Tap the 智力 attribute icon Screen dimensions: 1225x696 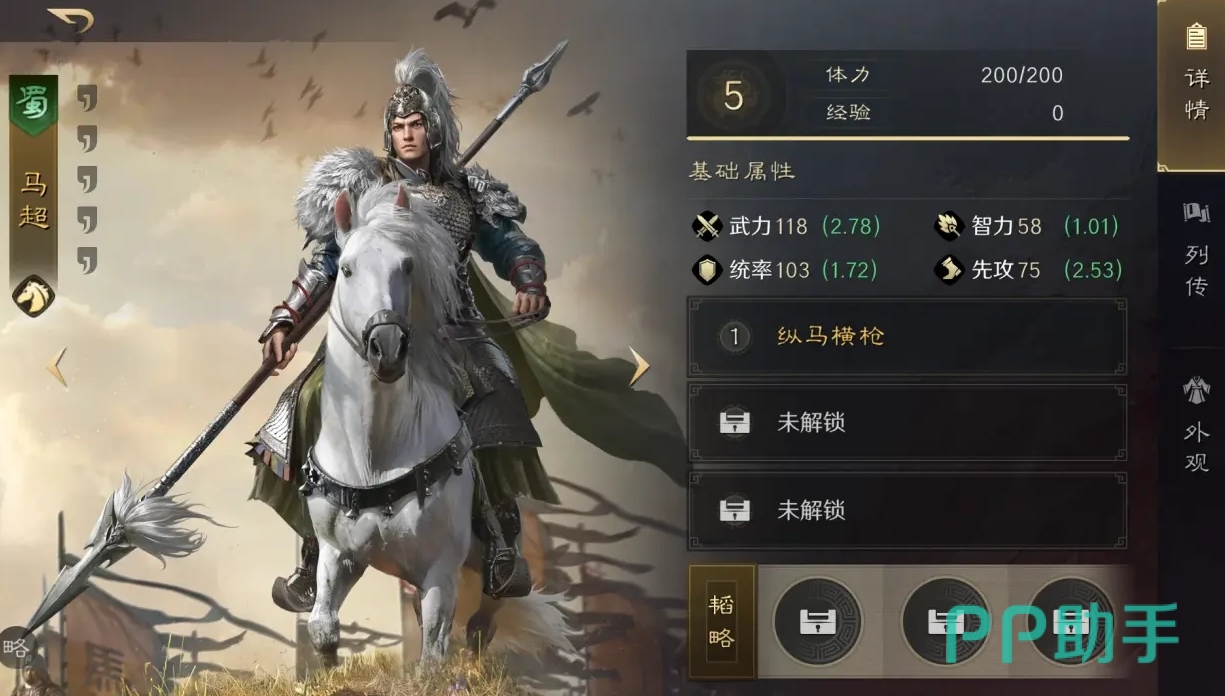pos(949,226)
